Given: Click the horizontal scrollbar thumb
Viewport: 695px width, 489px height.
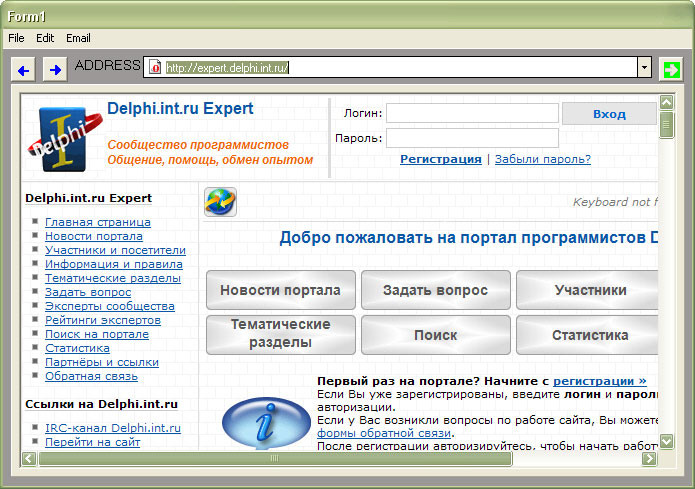Looking at the screenshot, I should (x=275, y=458).
